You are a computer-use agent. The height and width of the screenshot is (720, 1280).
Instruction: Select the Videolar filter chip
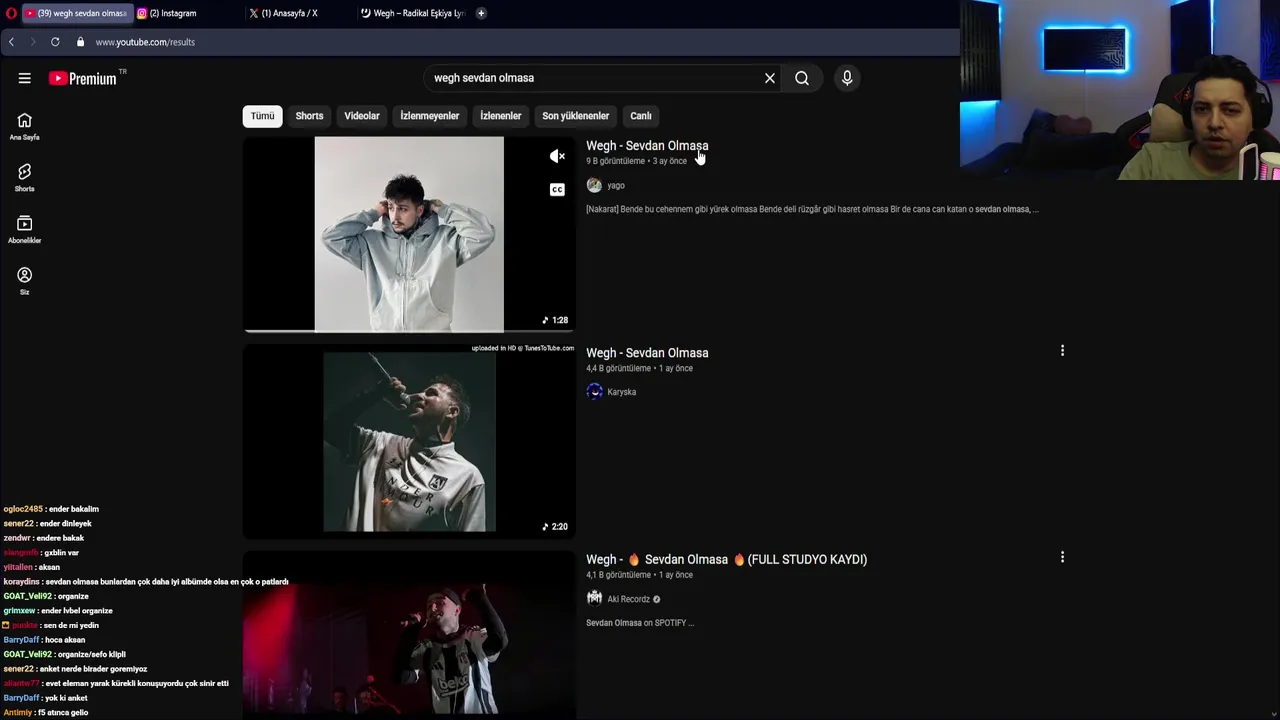pos(362,116)
